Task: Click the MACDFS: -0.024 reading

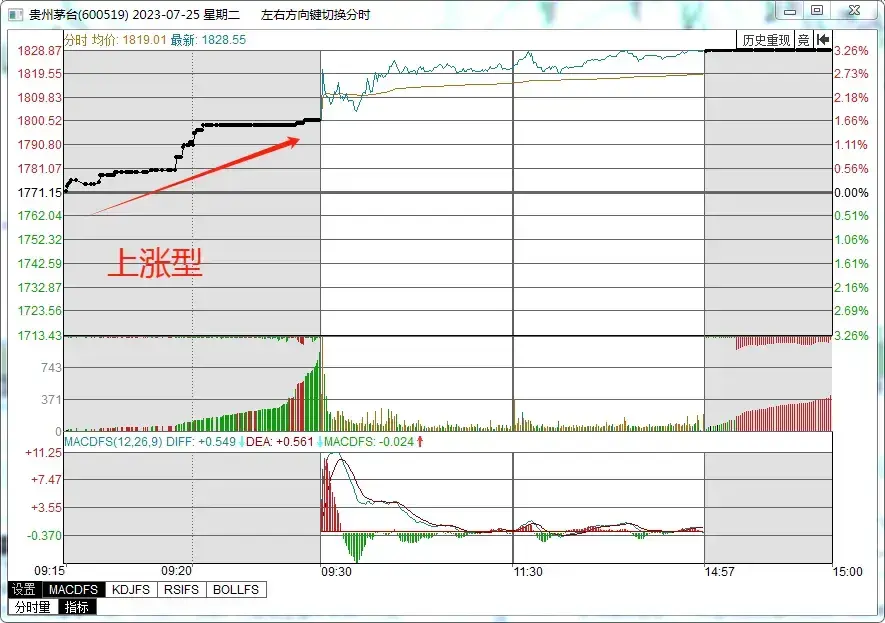Action: 369,442
